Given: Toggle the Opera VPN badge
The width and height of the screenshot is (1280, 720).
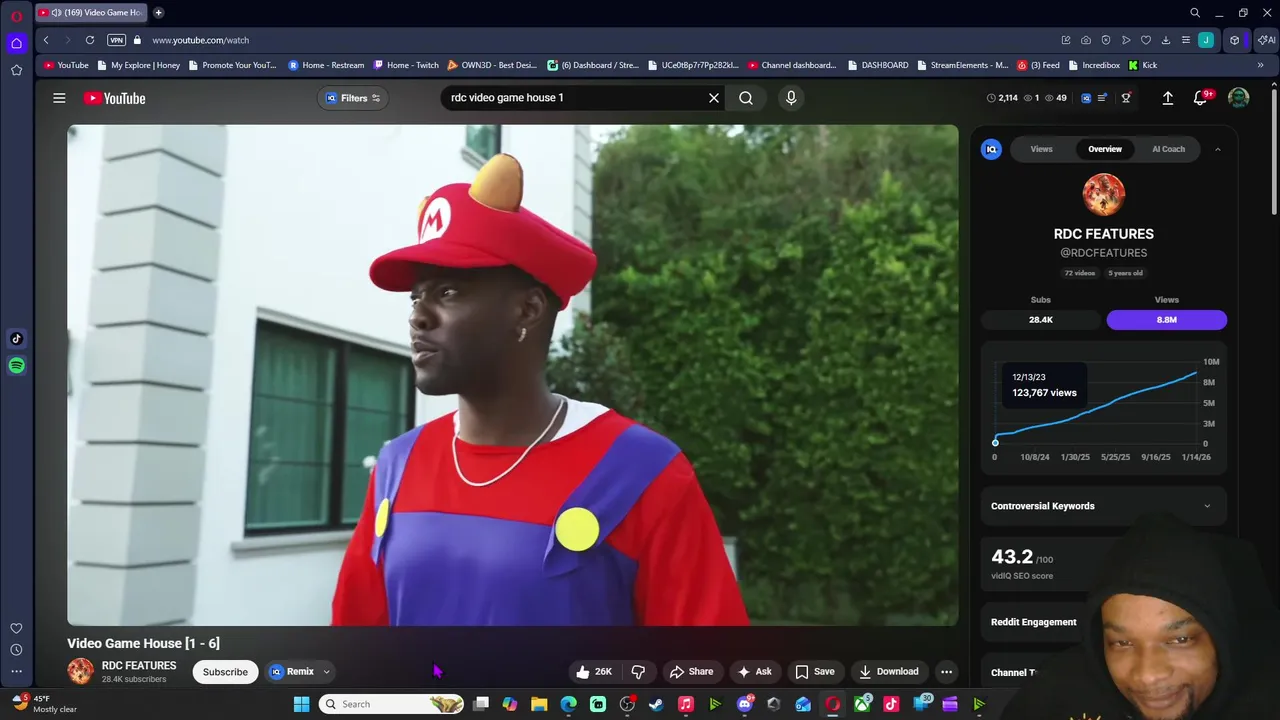Looking at the screenshot, I should 117,40.
